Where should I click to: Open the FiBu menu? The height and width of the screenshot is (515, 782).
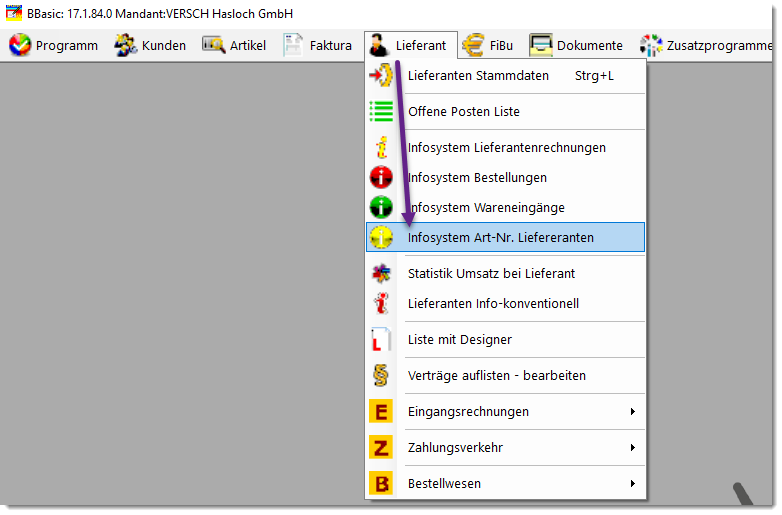(501, 45)
